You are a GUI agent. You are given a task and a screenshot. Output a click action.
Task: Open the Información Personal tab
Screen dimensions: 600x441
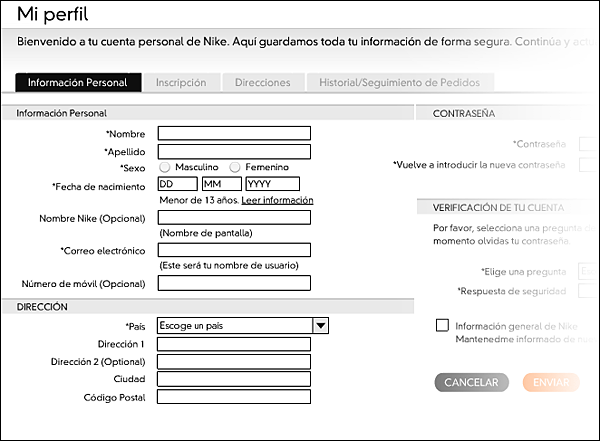pyautogui.click(x=78, y=82)
